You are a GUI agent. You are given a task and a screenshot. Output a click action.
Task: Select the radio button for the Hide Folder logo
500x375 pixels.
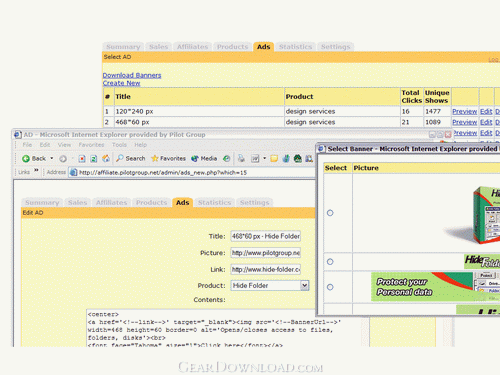coord(330,262)
